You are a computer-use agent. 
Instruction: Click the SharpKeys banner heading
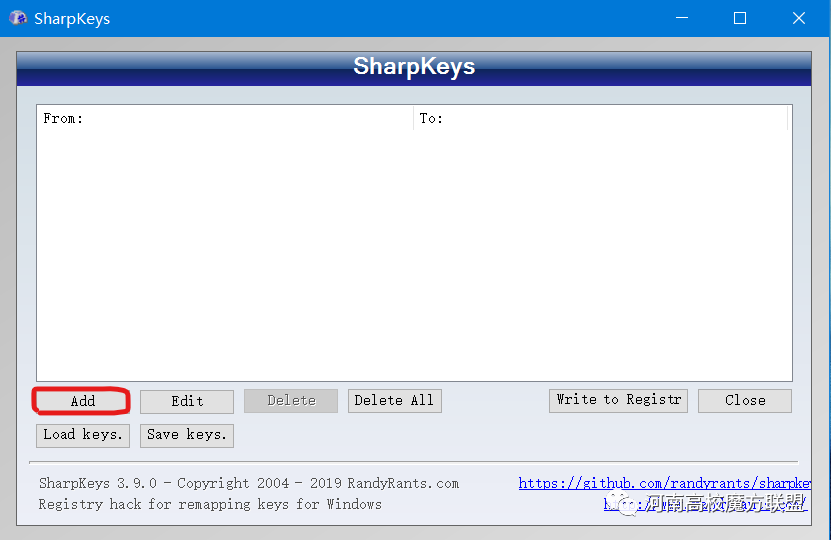[x=414, y=66]
